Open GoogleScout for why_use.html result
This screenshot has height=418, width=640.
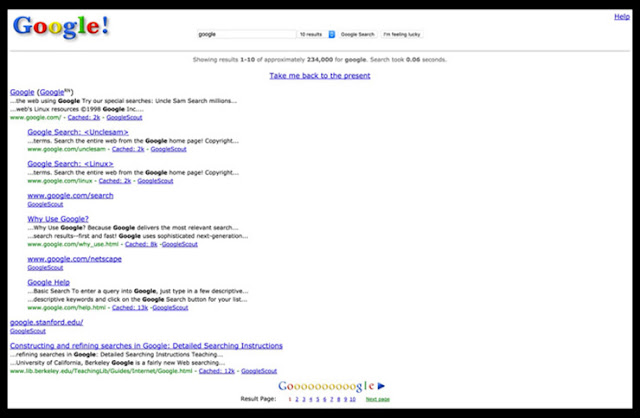point(180,244)
